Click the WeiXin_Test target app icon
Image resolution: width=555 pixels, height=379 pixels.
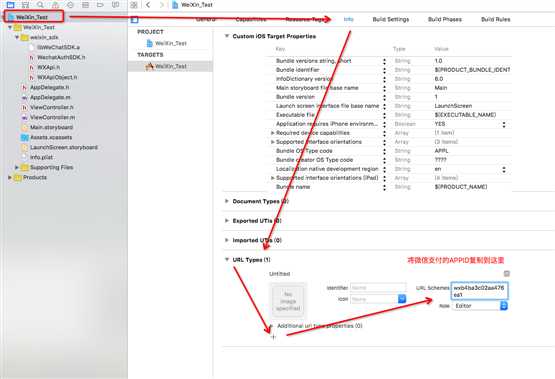pos(149,66)
